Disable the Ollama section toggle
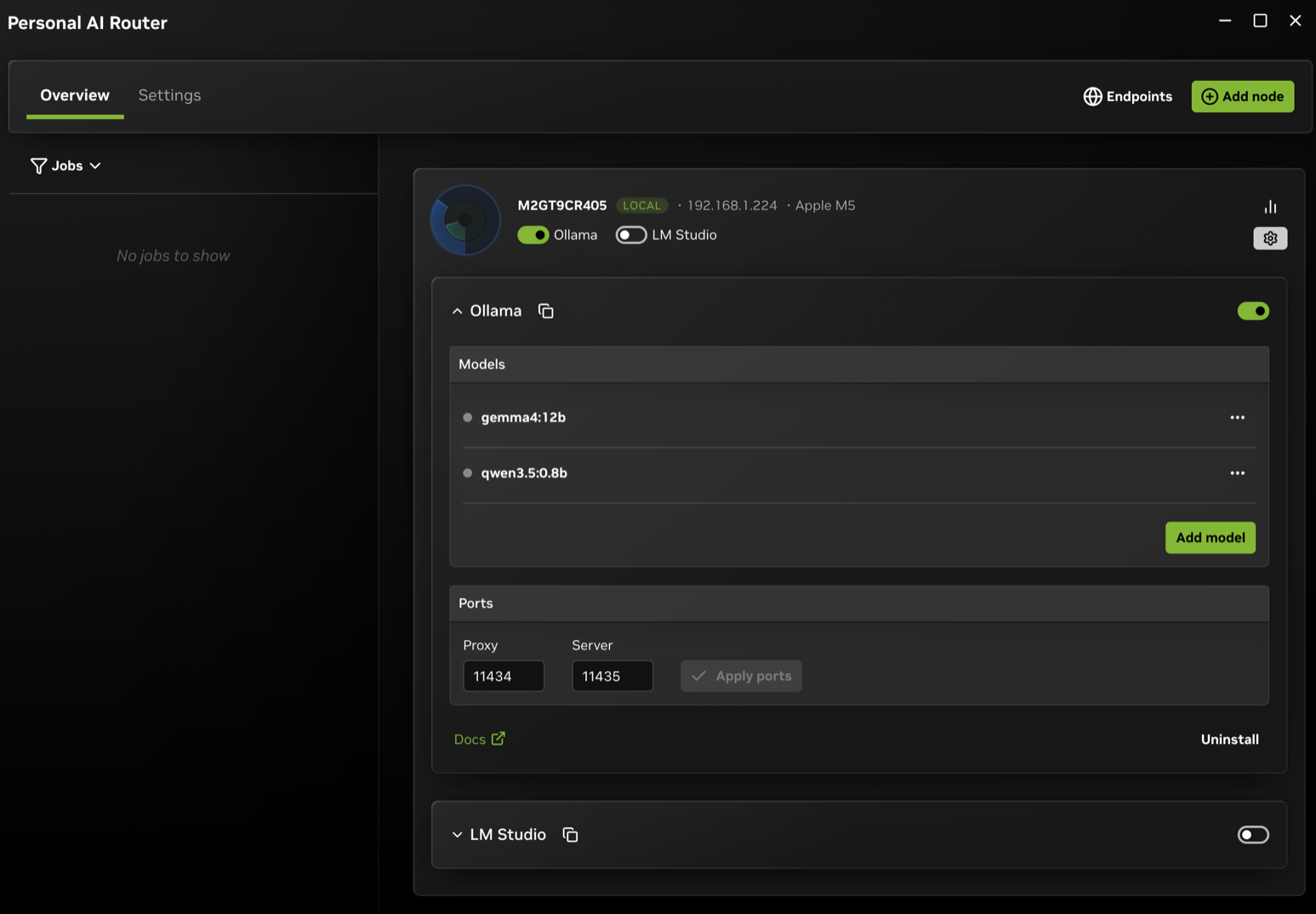 (1253, 311)
